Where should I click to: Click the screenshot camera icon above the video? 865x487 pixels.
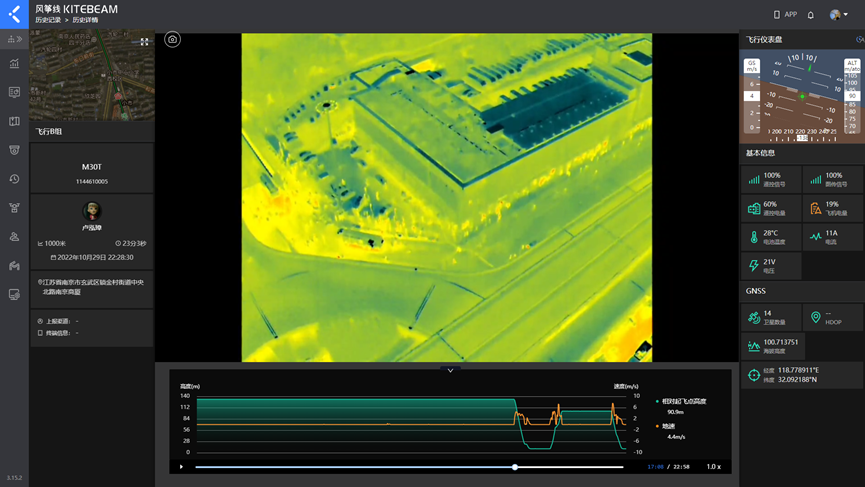172,40
